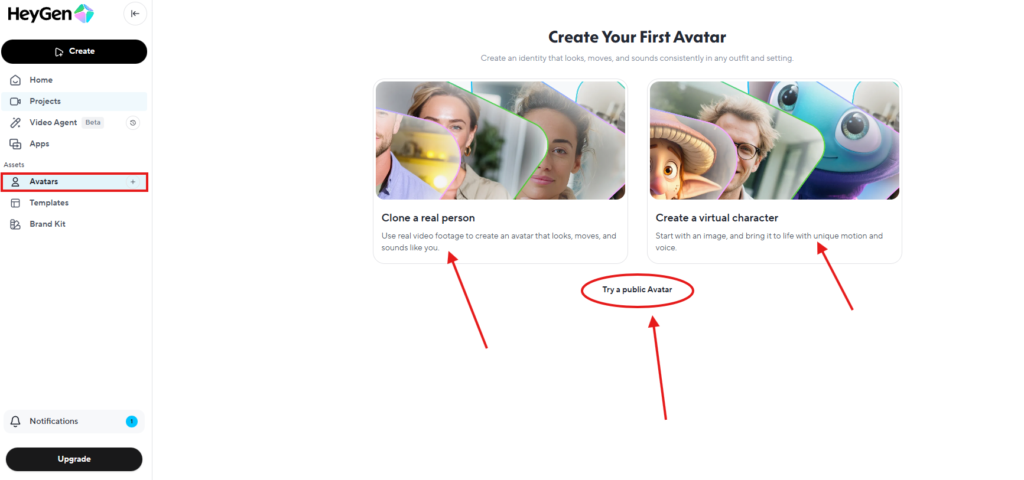Click the Projects video camera icon
This screenshot has height=480, width=1024.
[x=16, y=101]
